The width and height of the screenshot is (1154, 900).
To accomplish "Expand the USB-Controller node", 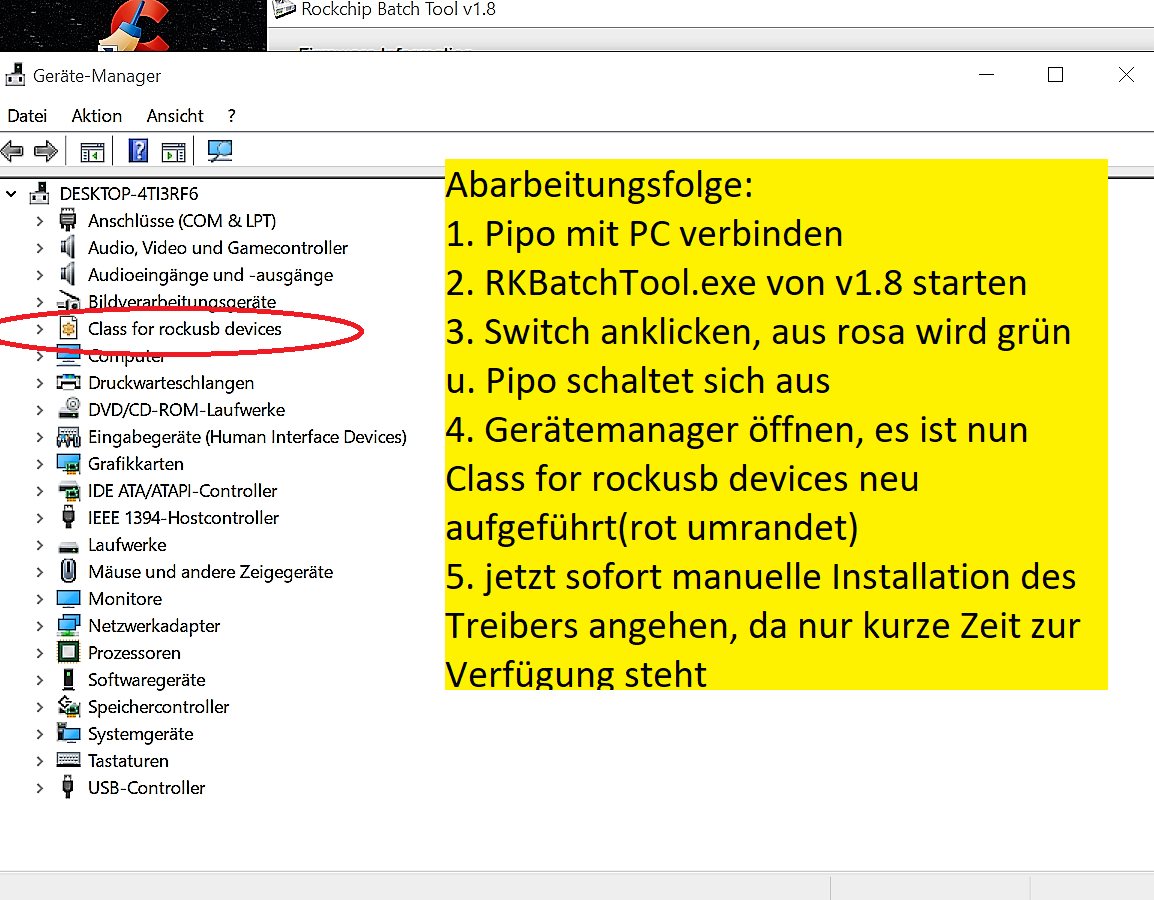I will pyautogui.click(x=40, y=787).
